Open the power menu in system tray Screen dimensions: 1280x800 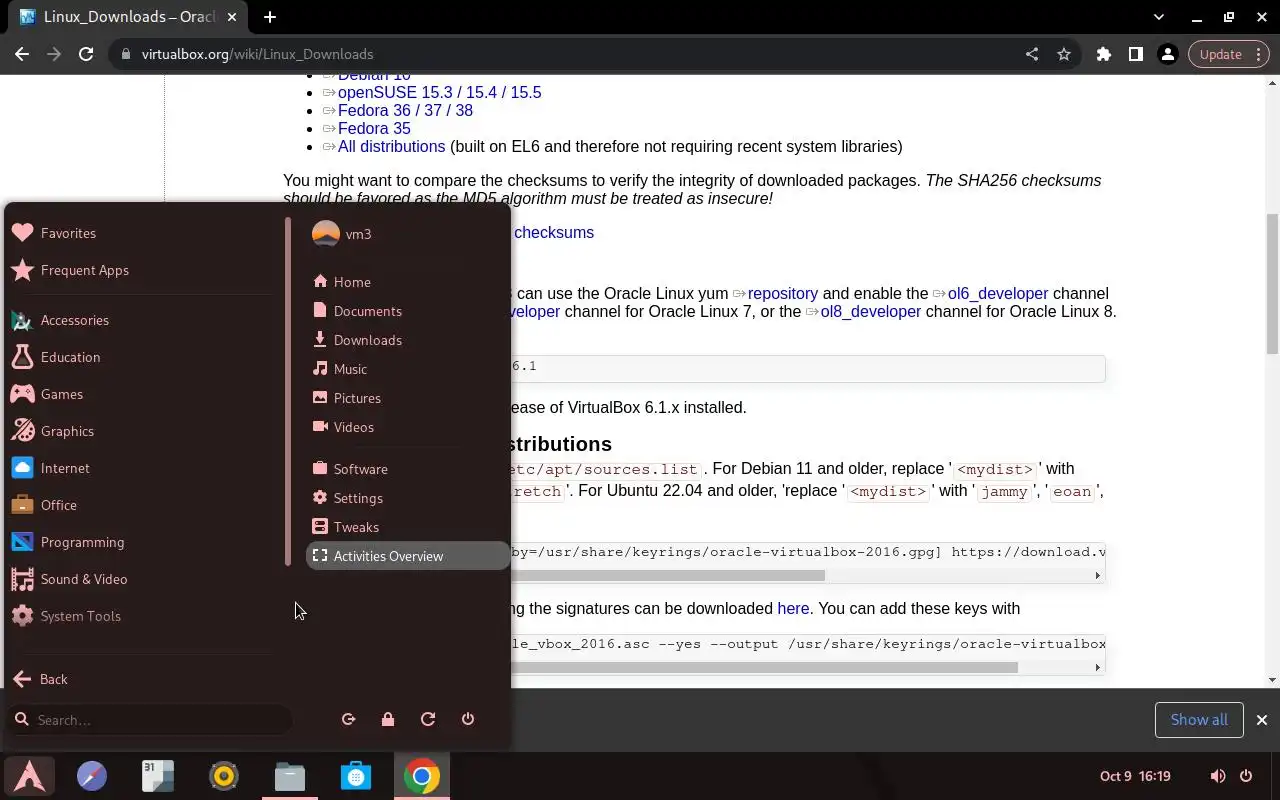(1246, 776)
